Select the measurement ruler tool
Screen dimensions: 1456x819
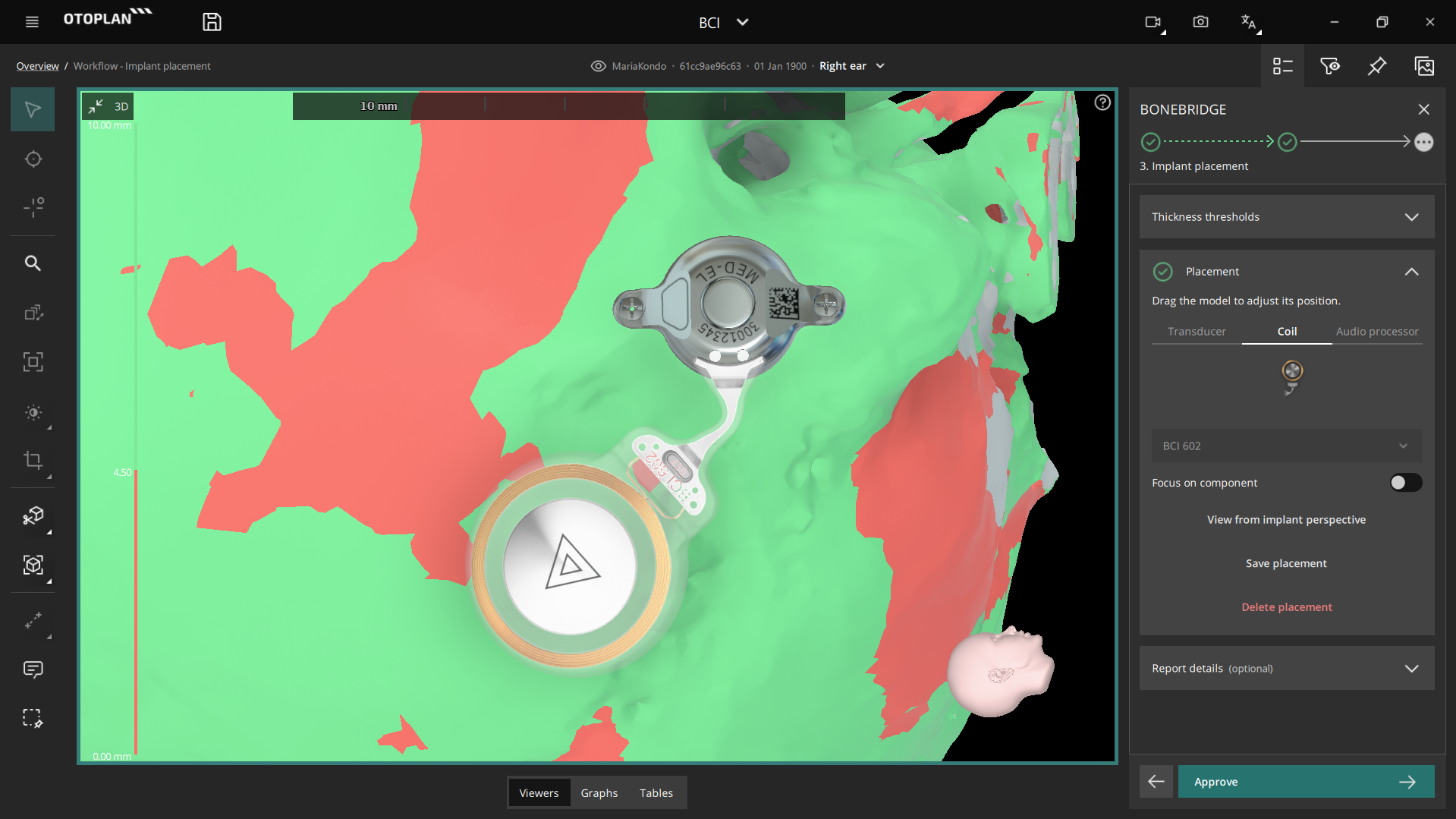pos(33,621)
